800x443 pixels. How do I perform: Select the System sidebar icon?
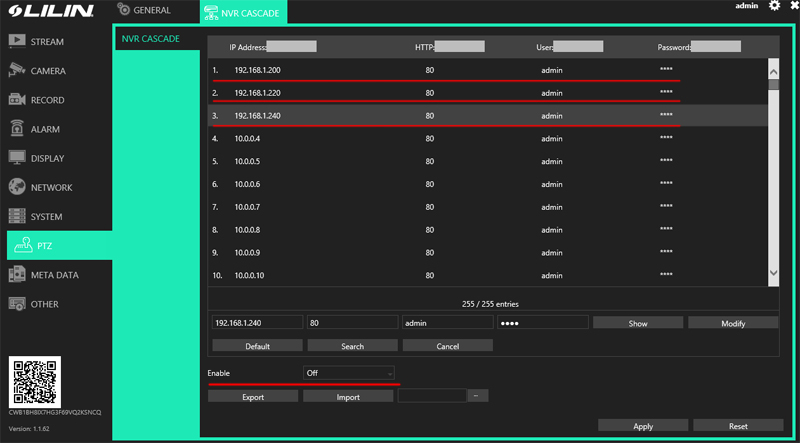click(x=17, y=216)
